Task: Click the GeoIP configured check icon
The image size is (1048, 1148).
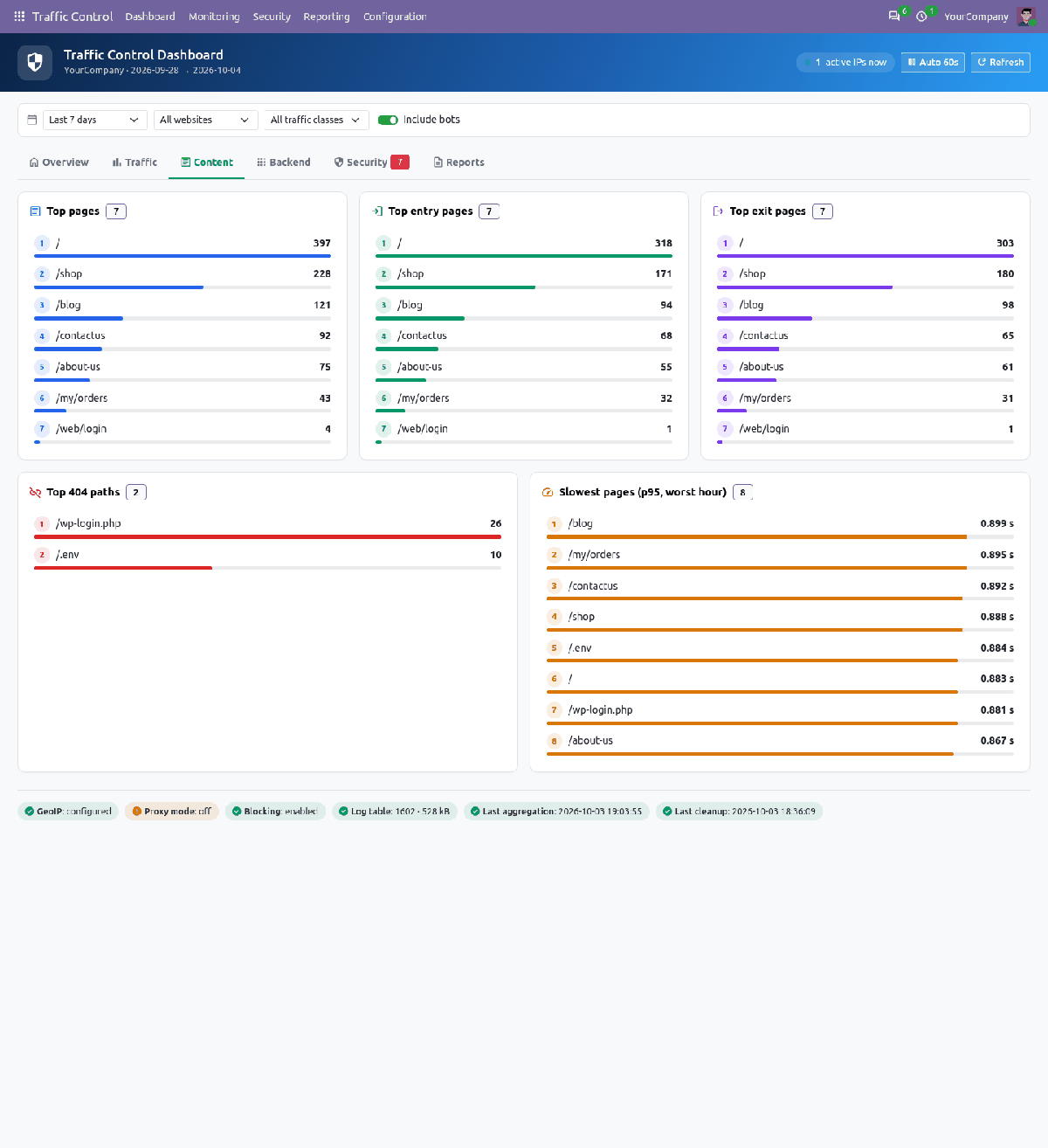Action: click(30, 812)
